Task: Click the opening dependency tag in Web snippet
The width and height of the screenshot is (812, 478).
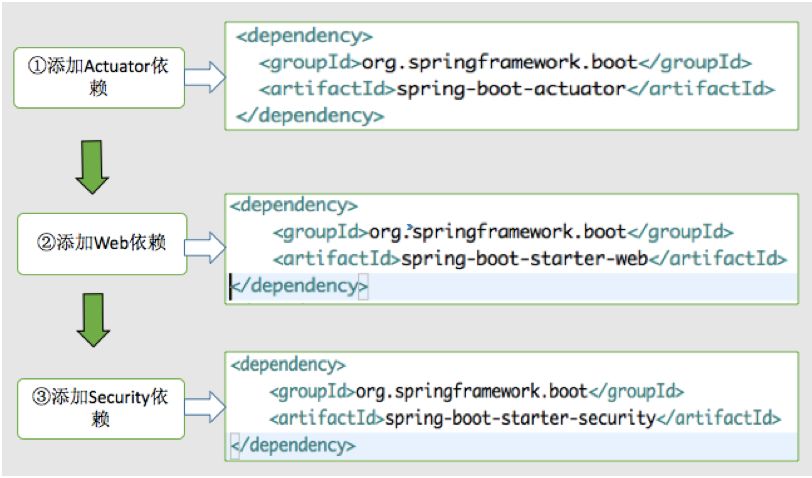Action: click(294, 205)
